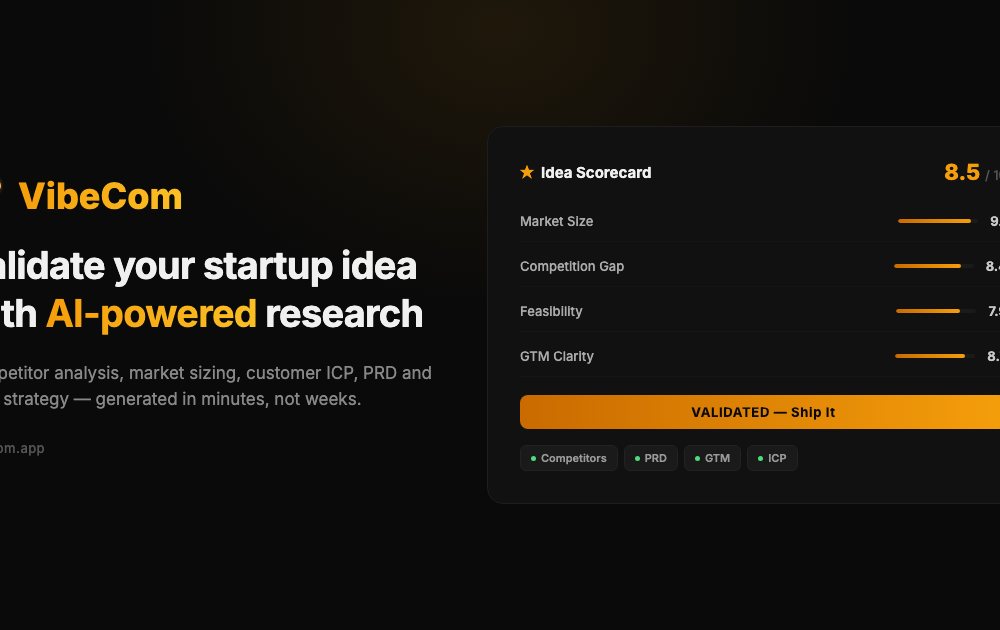This screenshot has width=1000, height=630.
Task: Click the green dot on Competitors chip
Action: click(x=533, y=458)
